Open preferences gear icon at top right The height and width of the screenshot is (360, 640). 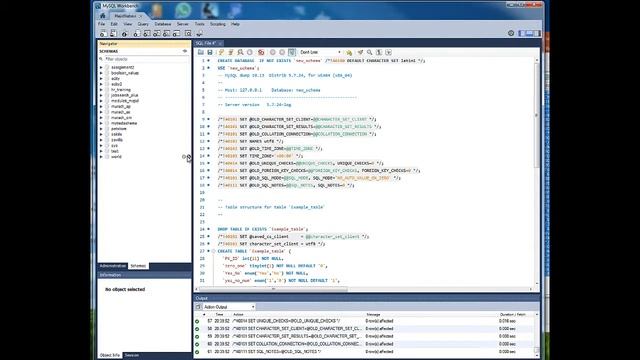coord(511,33)
